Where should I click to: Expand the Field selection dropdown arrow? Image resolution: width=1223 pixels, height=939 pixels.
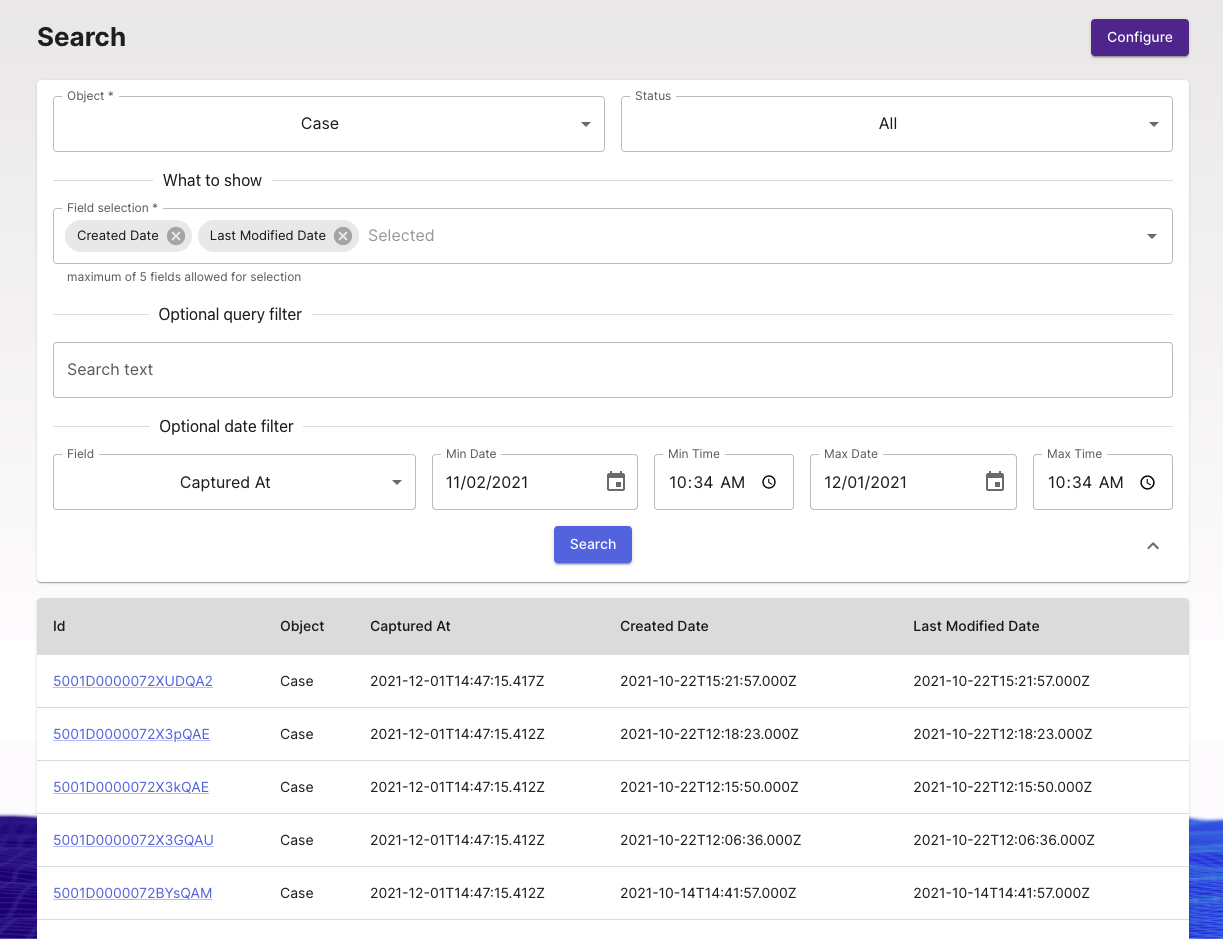click(1152, 236)
